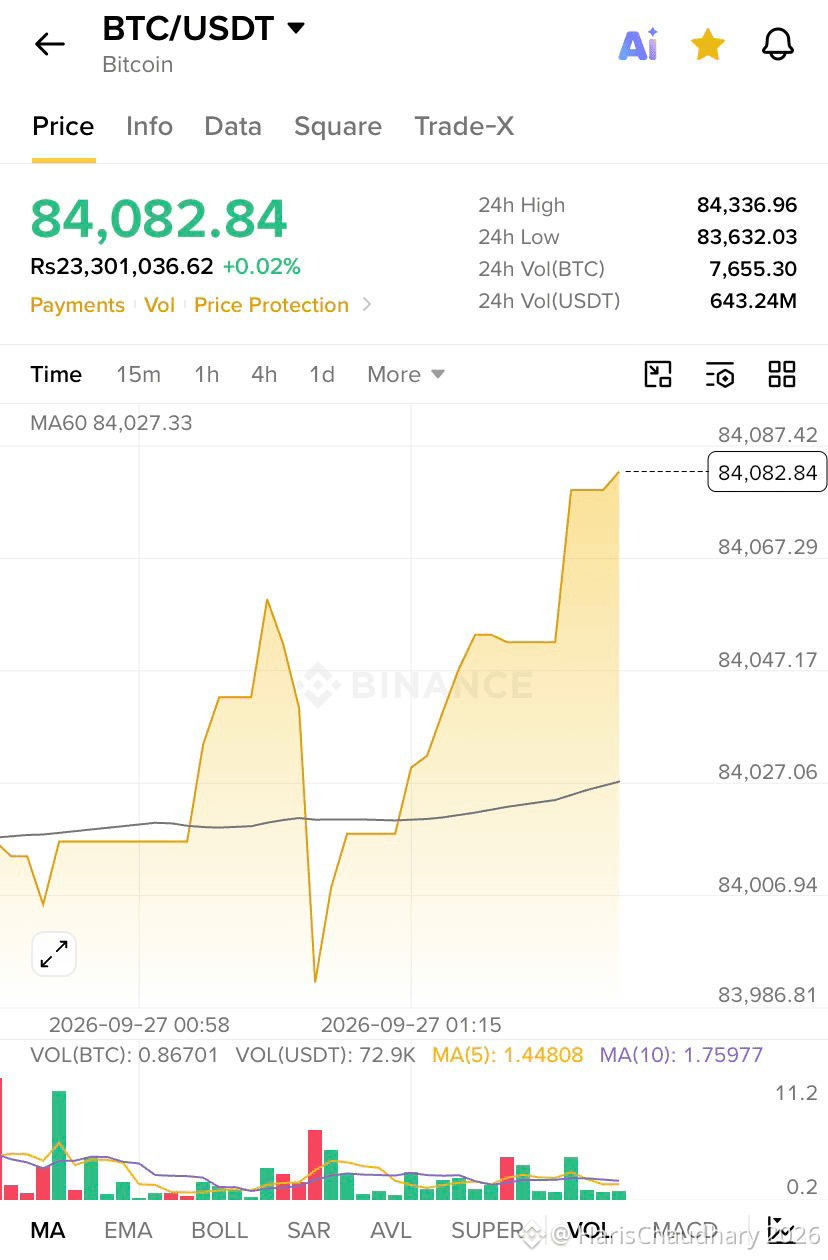The image size is (828, 1260).
Task: Open price alert bell icon
Action: 778,44
